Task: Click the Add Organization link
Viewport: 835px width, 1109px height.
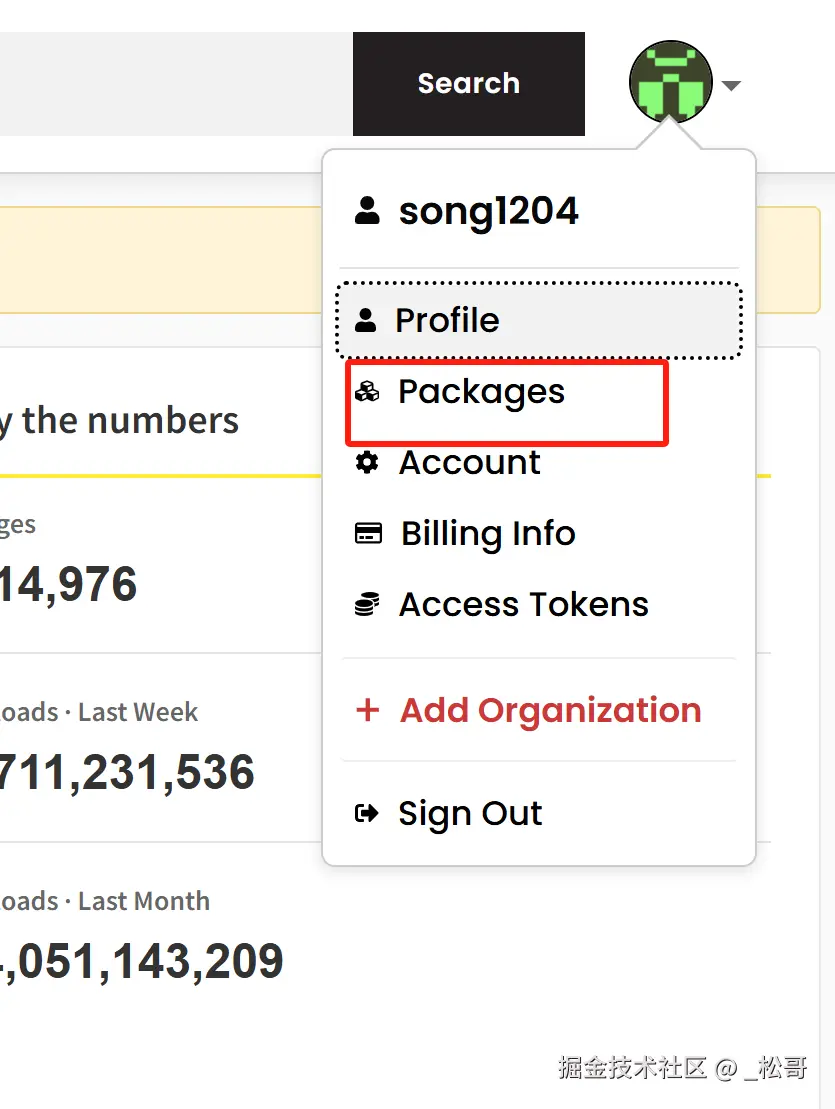Action: [x=550, y=710]
